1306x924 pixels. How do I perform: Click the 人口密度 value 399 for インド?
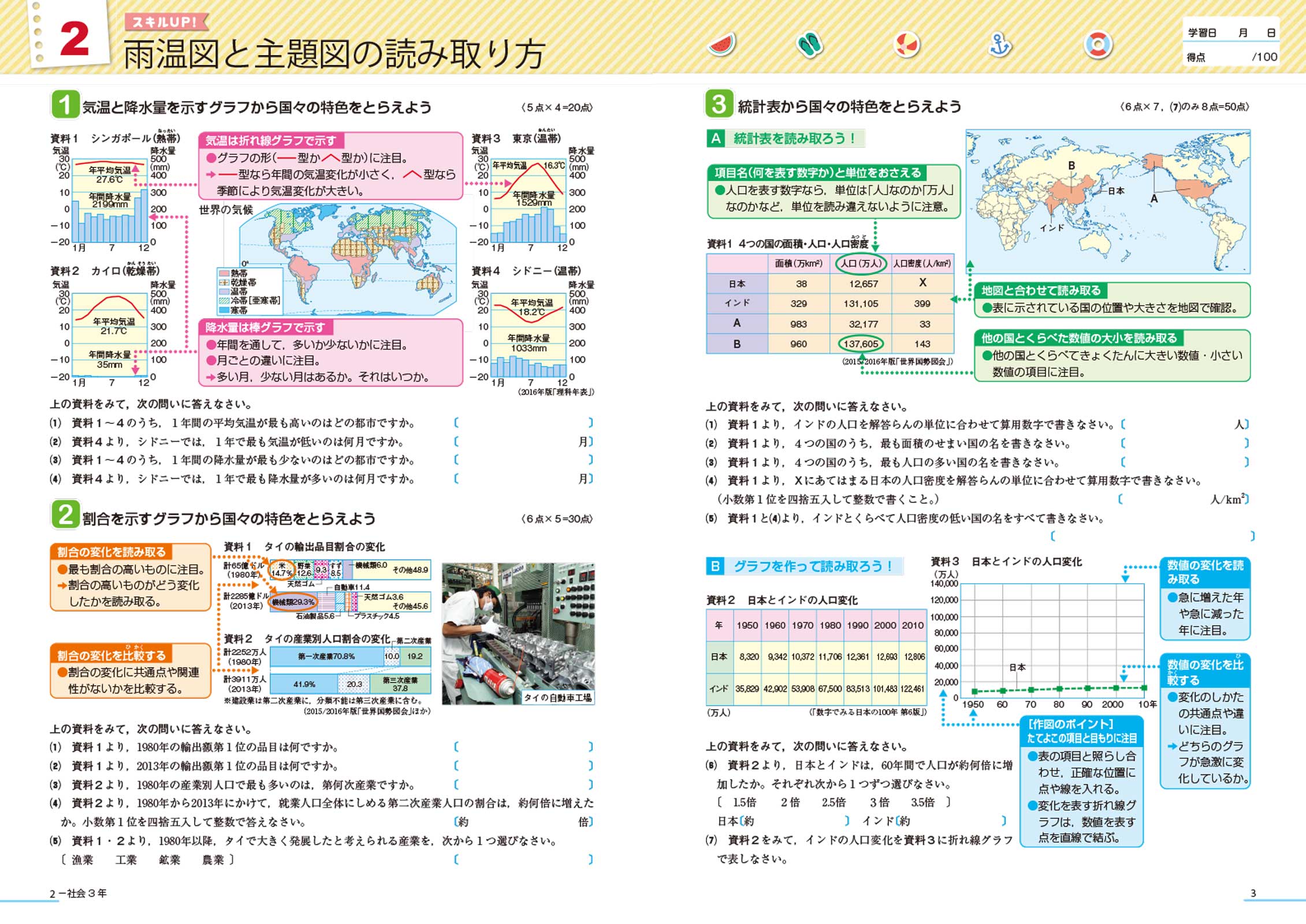922,303
